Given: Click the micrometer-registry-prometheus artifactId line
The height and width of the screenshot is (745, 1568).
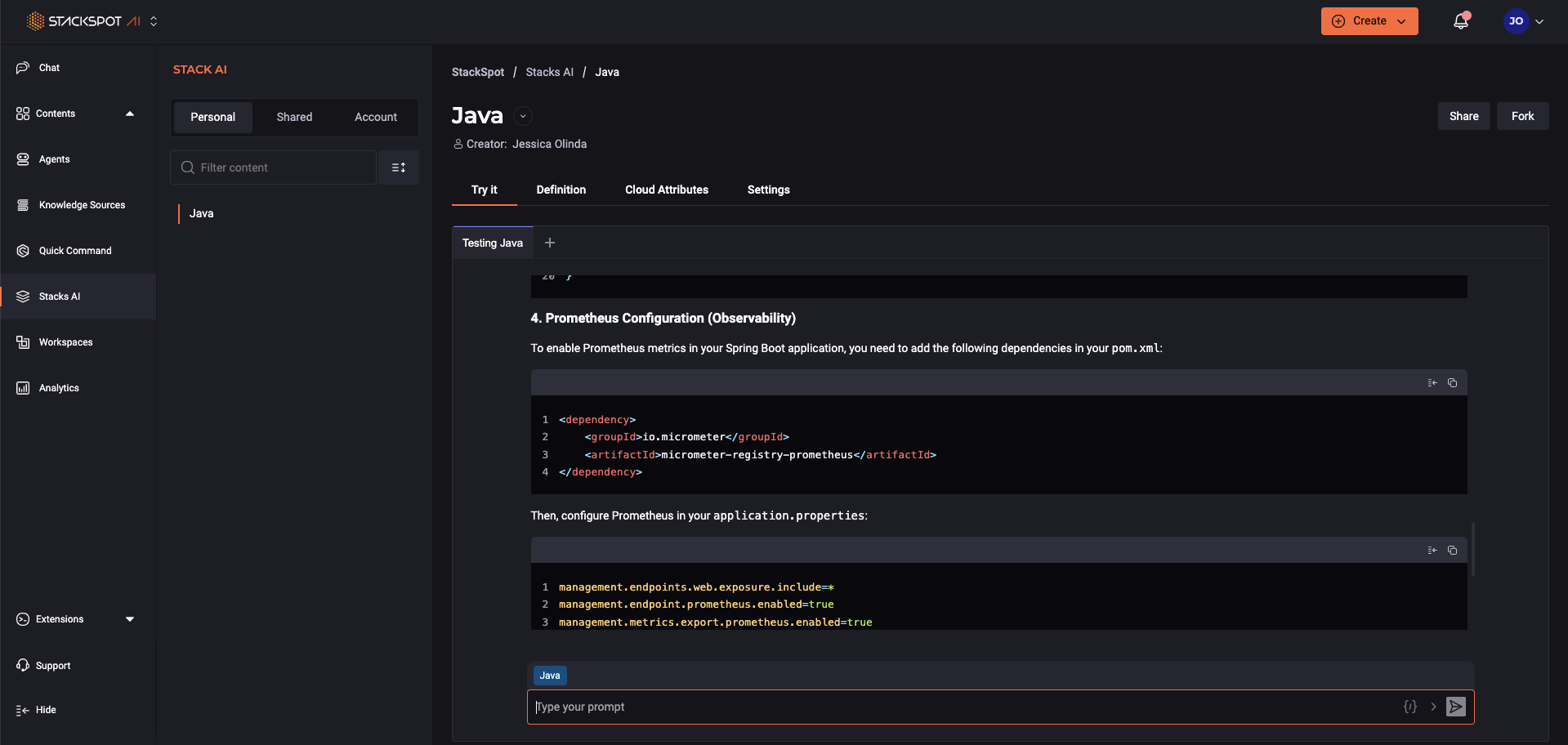Looking at the screenshot, I should click(x=760, y=454).
